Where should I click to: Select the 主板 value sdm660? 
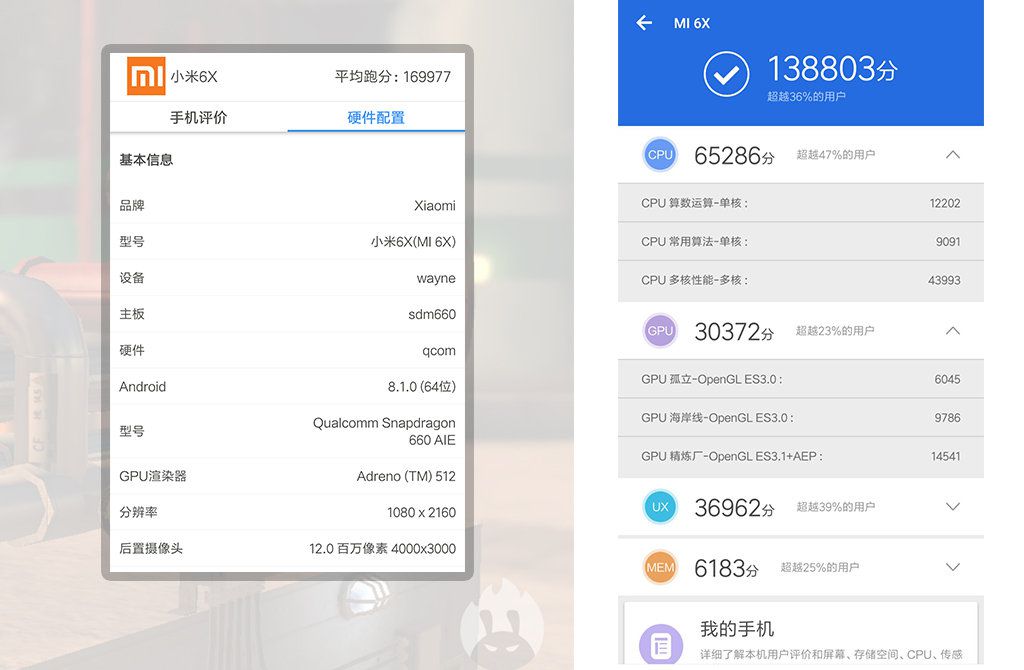[x=432, y=315]
